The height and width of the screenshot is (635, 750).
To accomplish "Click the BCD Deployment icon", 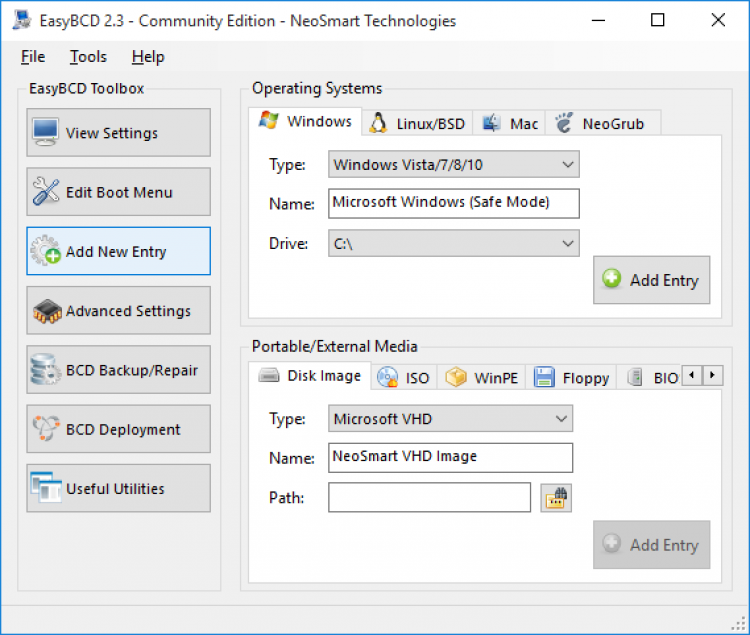I will click(45, 429).
